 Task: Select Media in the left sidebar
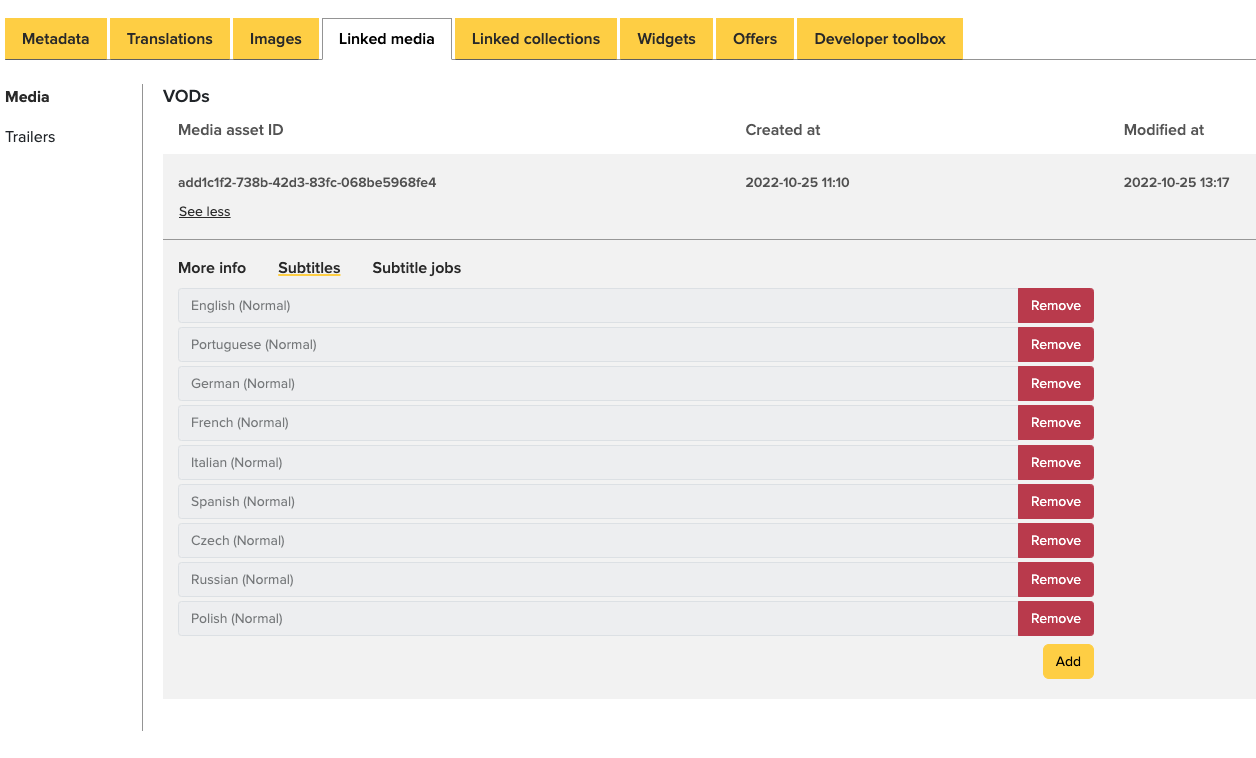(x=27, y=97)
